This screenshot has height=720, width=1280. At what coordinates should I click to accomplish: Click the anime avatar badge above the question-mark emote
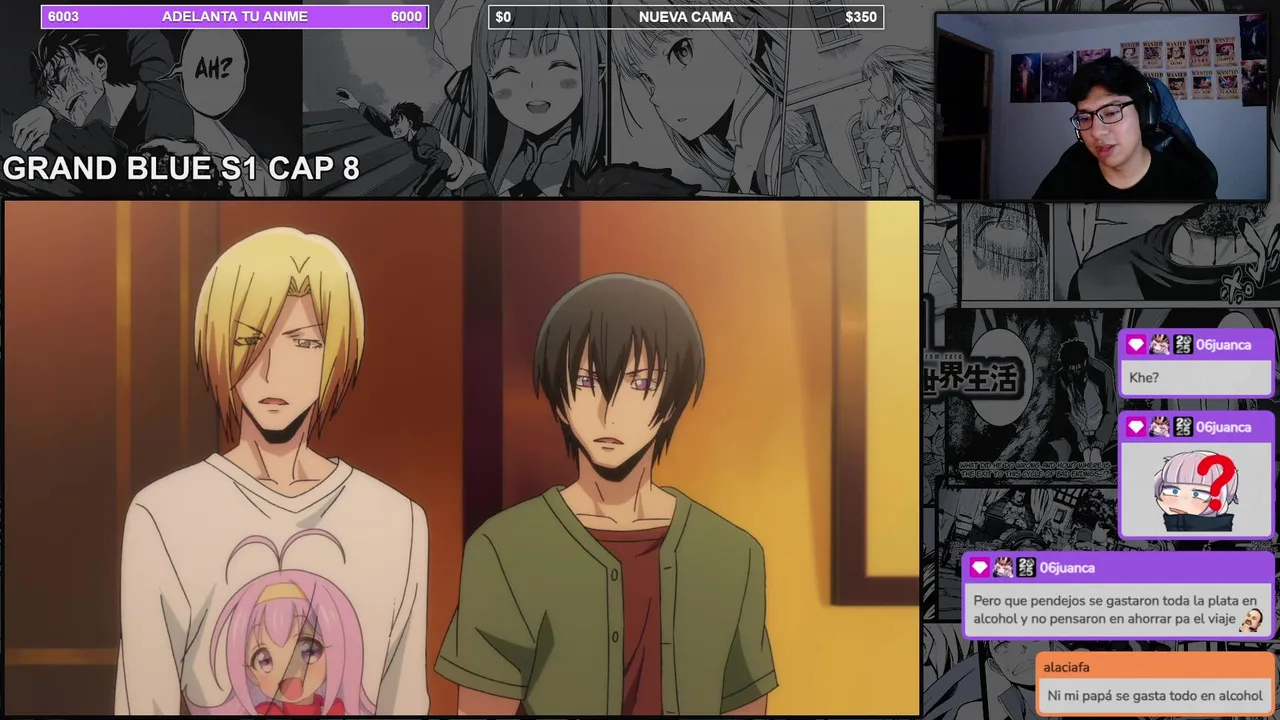pyautogui.click(x=1159, y=427)
